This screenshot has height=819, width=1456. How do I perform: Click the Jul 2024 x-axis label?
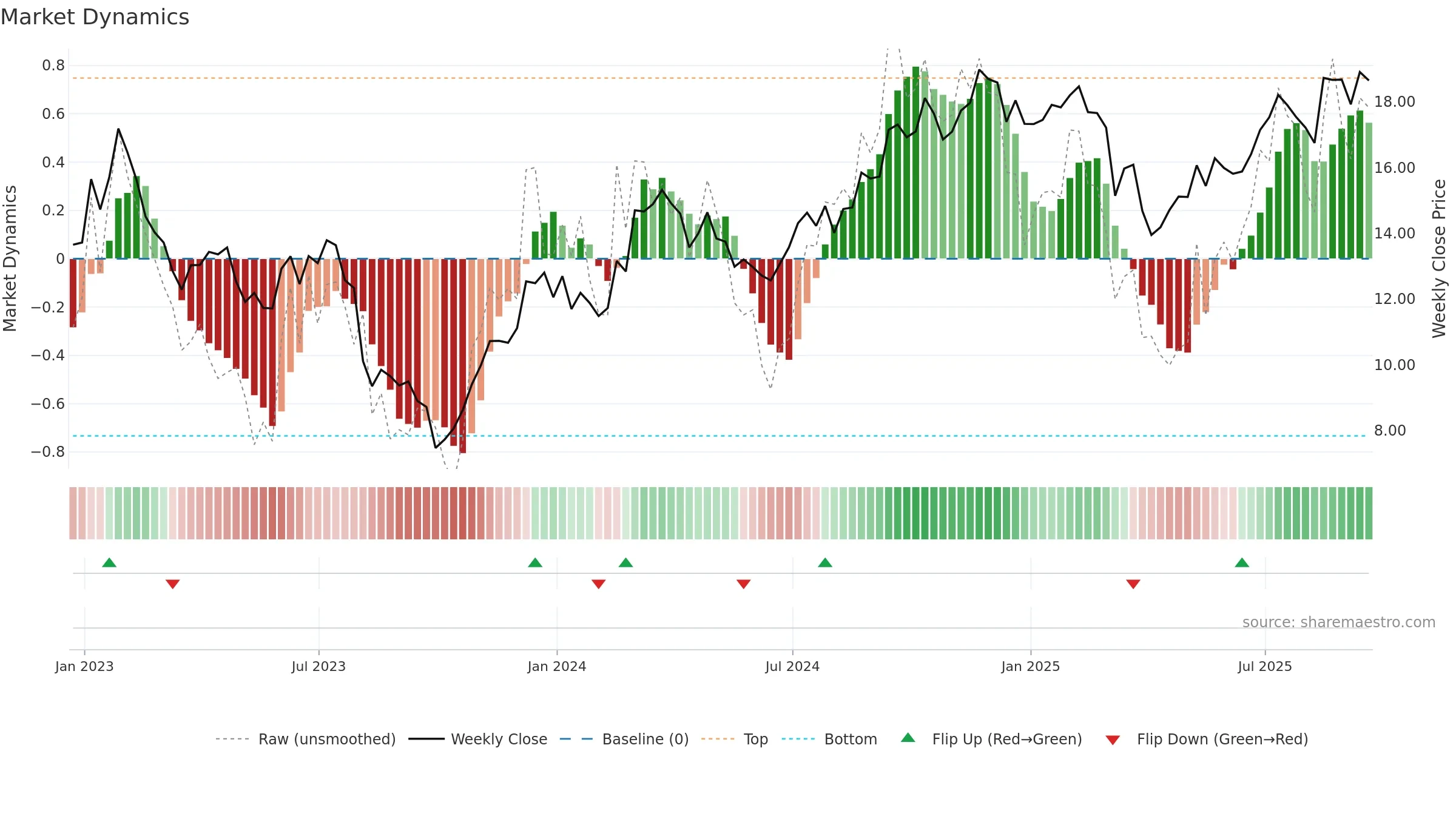(x=792, y=666)
